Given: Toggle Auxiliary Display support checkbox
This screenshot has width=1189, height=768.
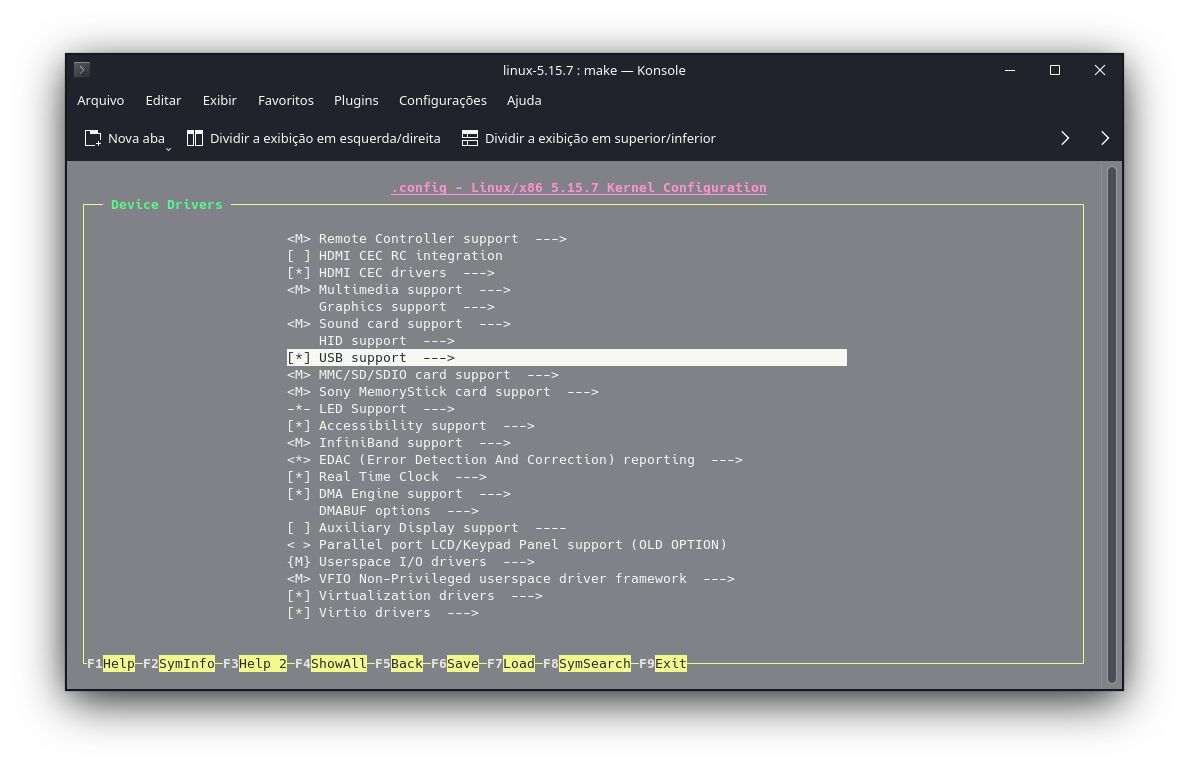Looking at the screenshot, I should (x=299, y=528).
